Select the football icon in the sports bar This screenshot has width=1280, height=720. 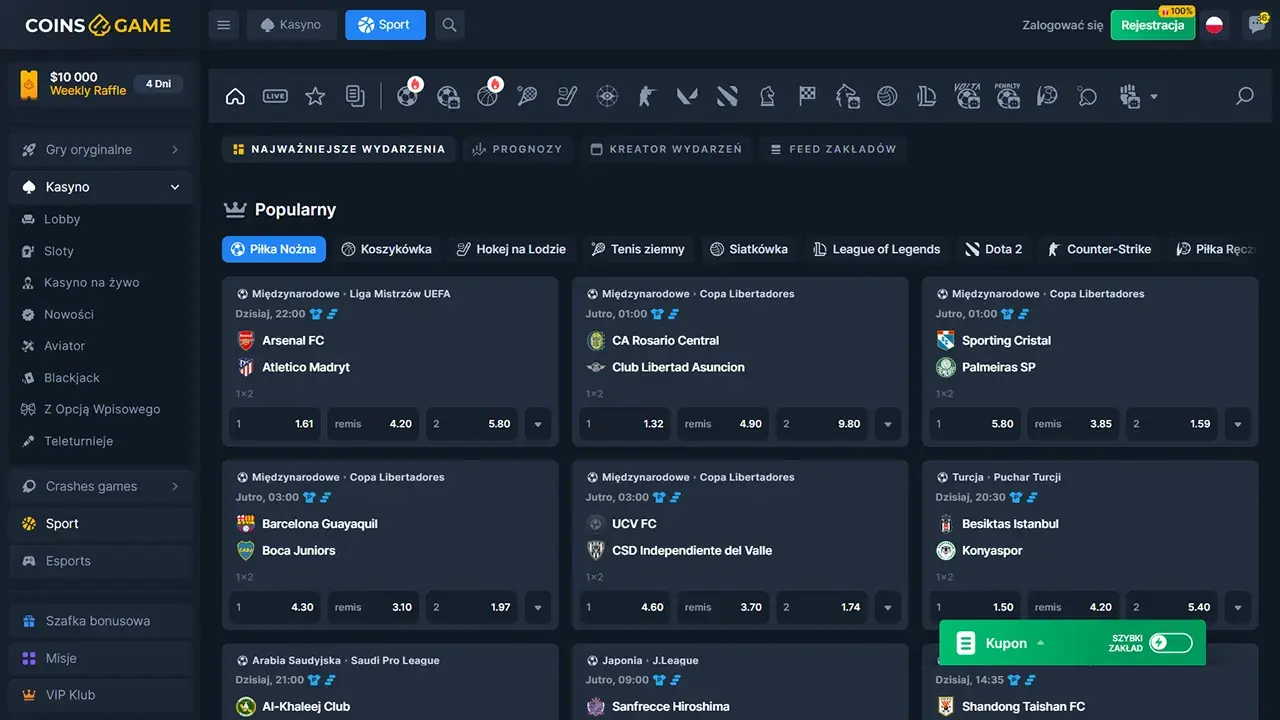[x=407, y=96]
